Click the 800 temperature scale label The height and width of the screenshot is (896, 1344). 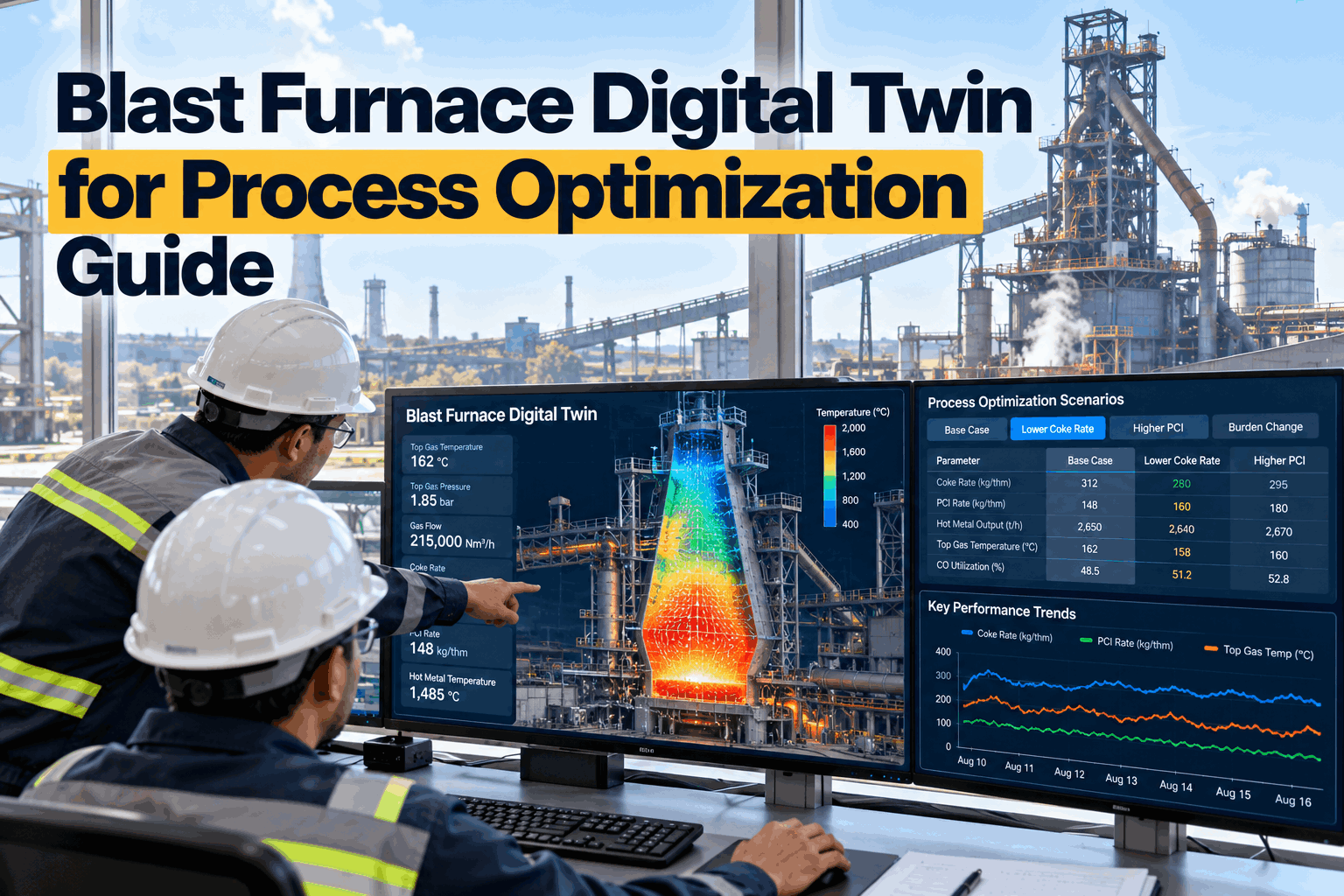[850, 500]
